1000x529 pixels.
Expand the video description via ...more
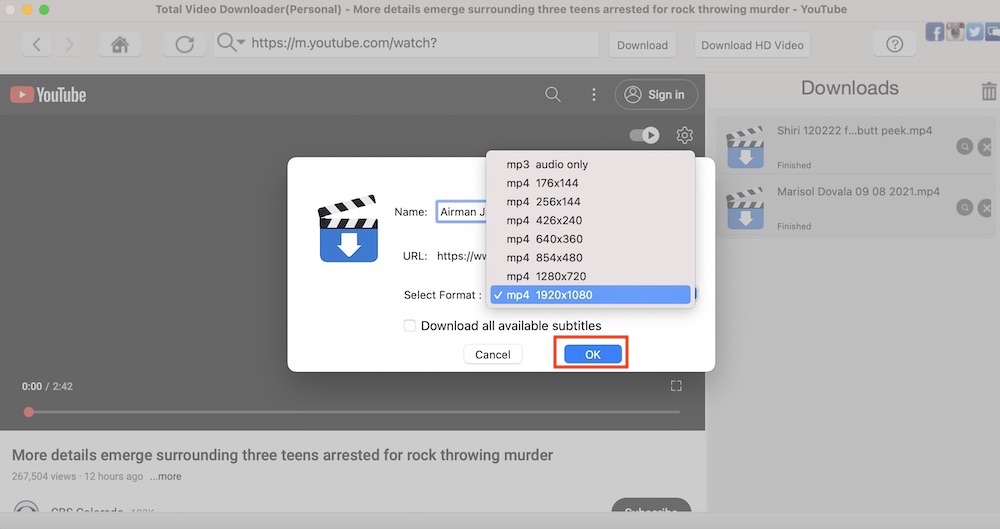tap(166, 477)
